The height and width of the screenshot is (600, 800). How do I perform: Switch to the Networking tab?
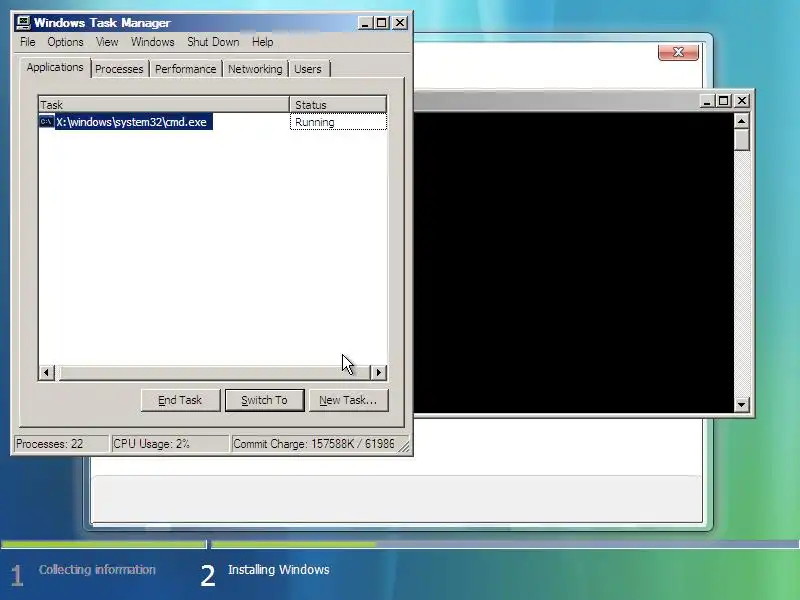point(255,69)
